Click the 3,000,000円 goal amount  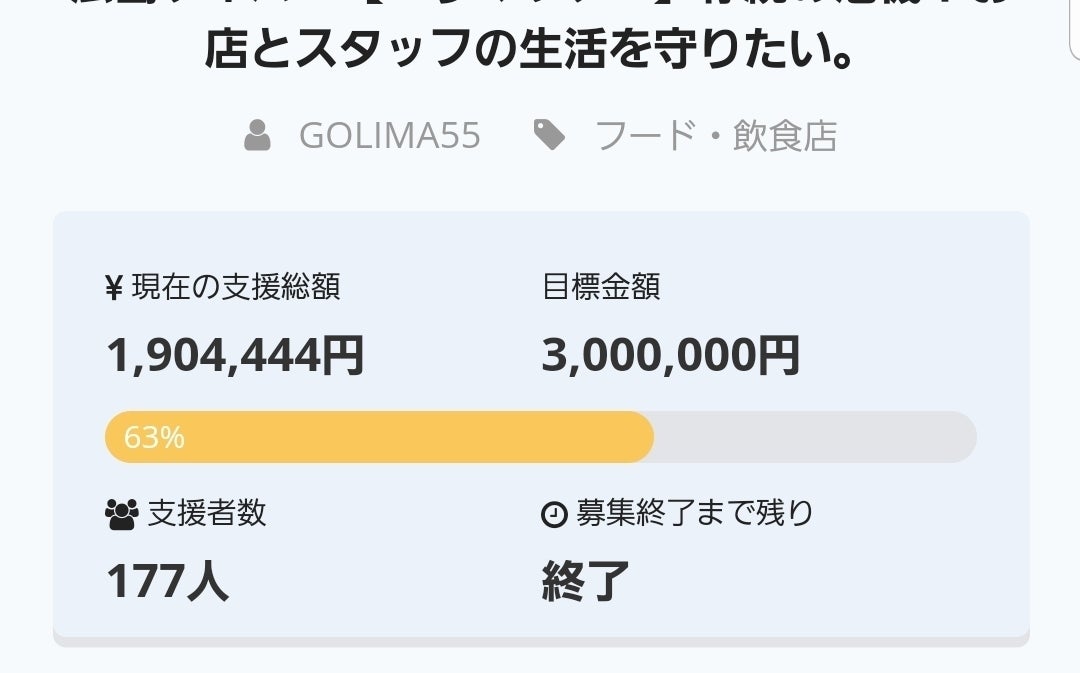tap(671, 355)
